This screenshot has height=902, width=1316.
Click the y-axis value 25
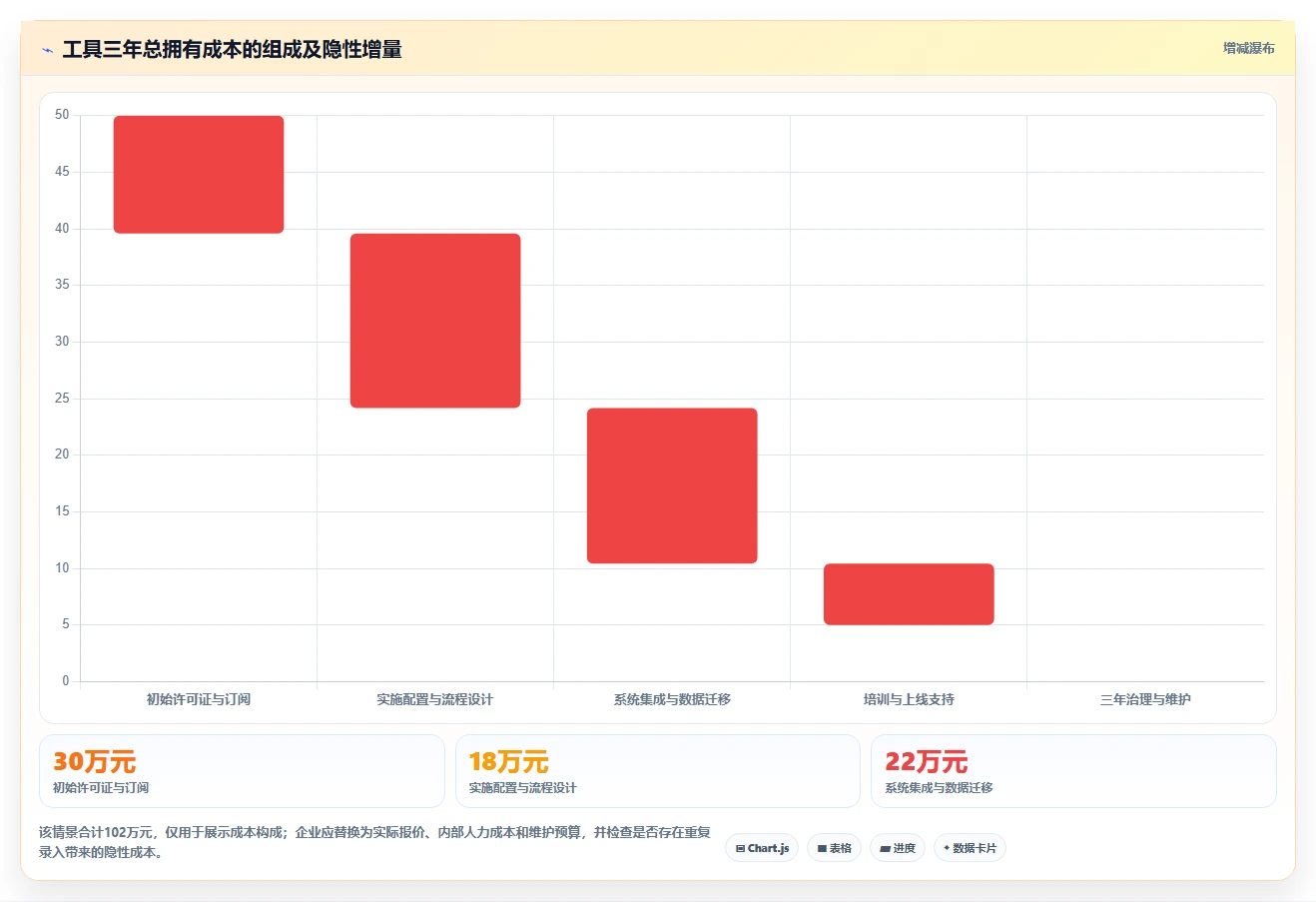(x=62, y=399)
